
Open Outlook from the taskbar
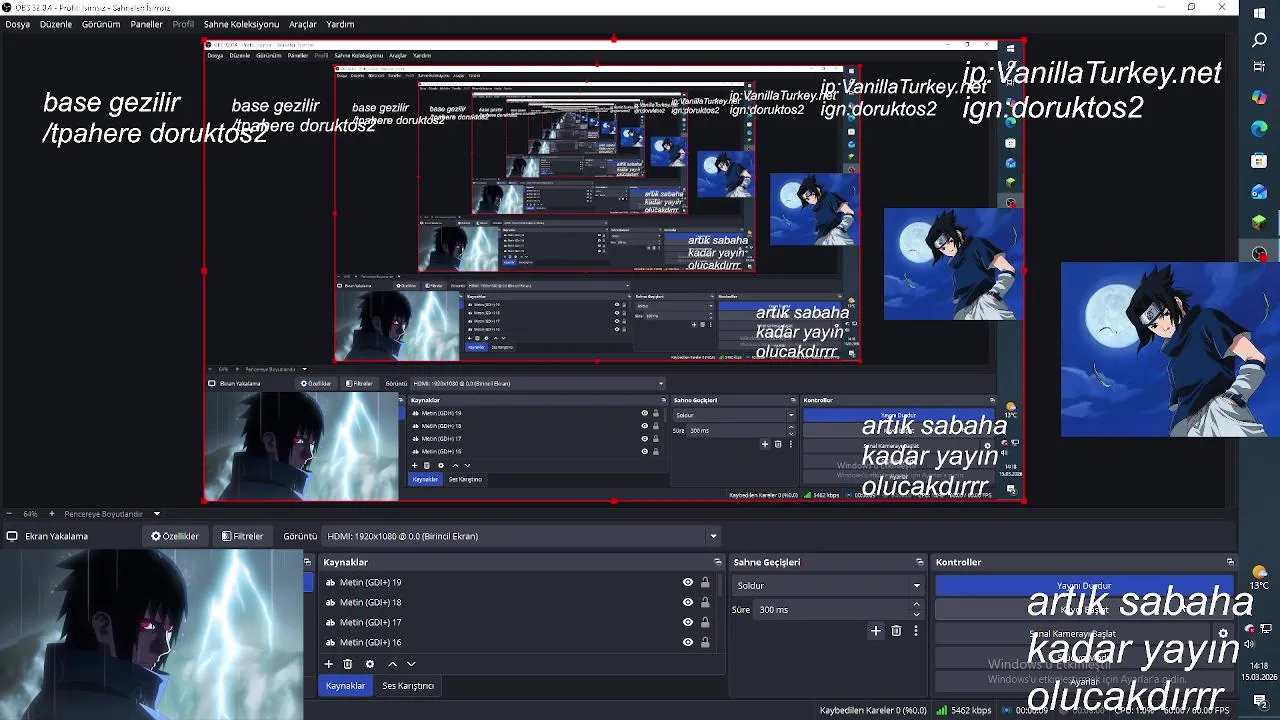click(1260, 191)
